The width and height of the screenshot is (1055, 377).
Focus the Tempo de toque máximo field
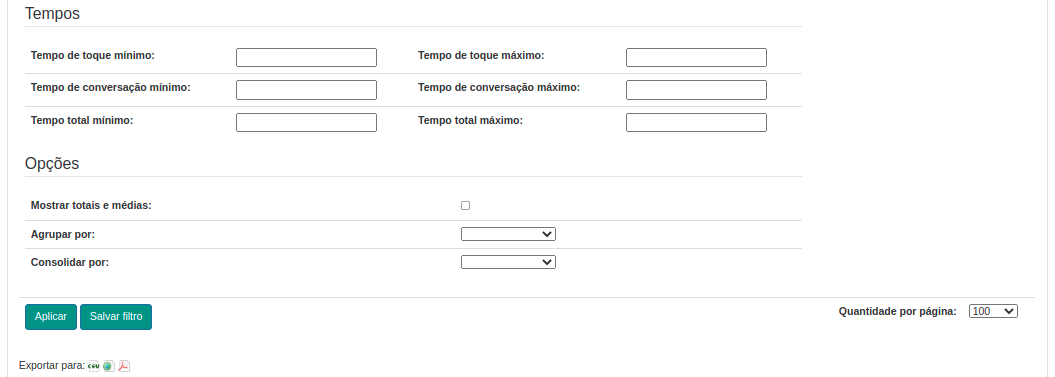click(696, 57)
